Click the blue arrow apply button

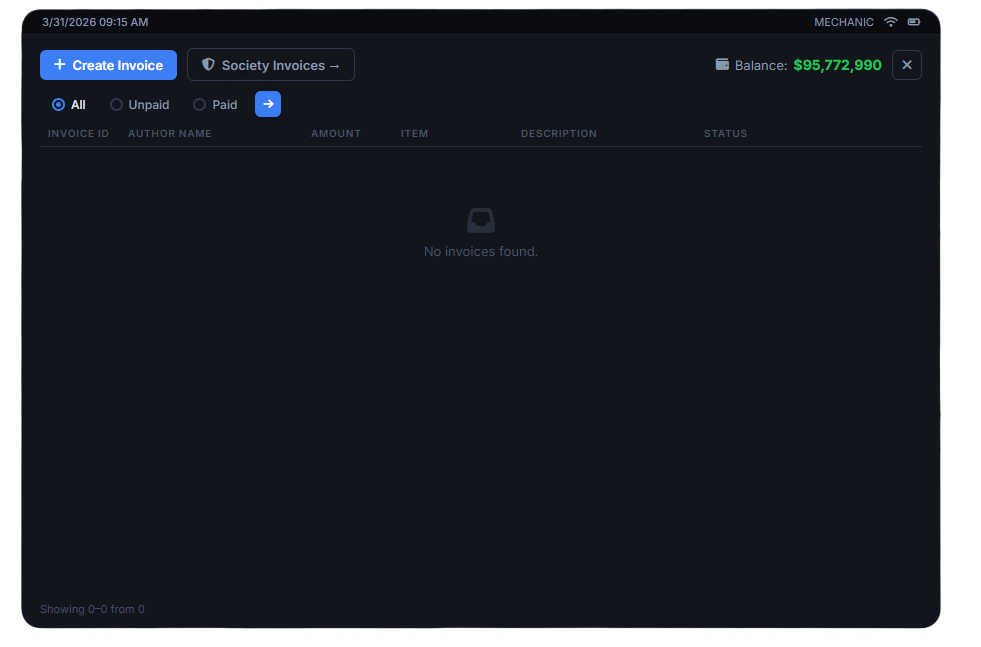pyautogui.click(x=268, y=104)
